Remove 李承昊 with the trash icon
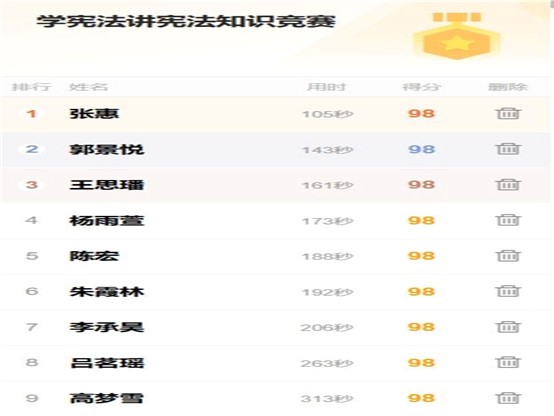The height and width of the screenshot is (416, 554). [508, 327]
